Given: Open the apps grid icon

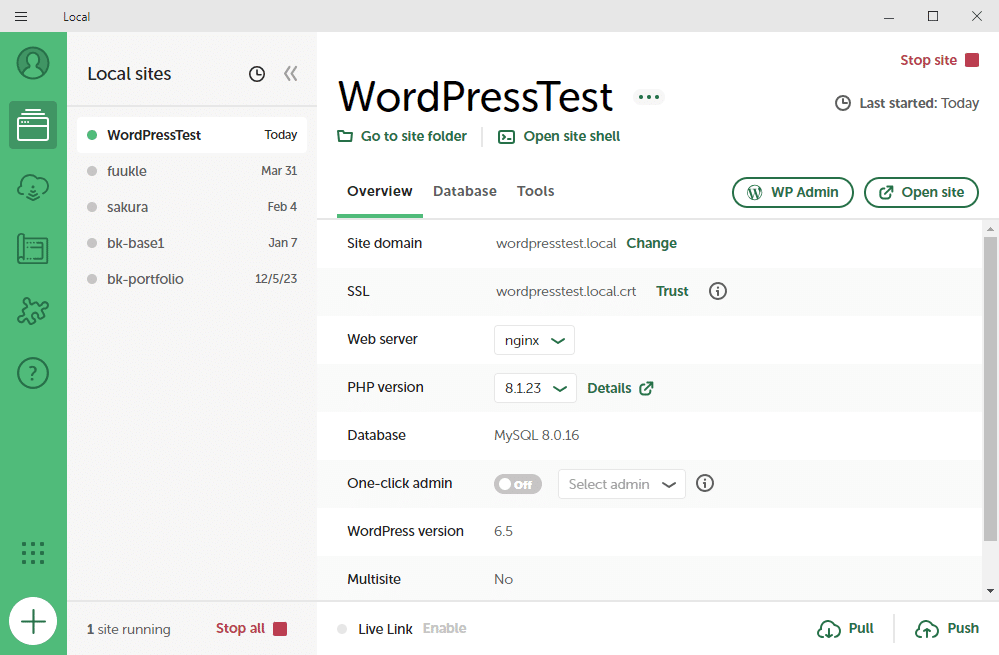Looking at the screenshot, I should click(33, 553).
